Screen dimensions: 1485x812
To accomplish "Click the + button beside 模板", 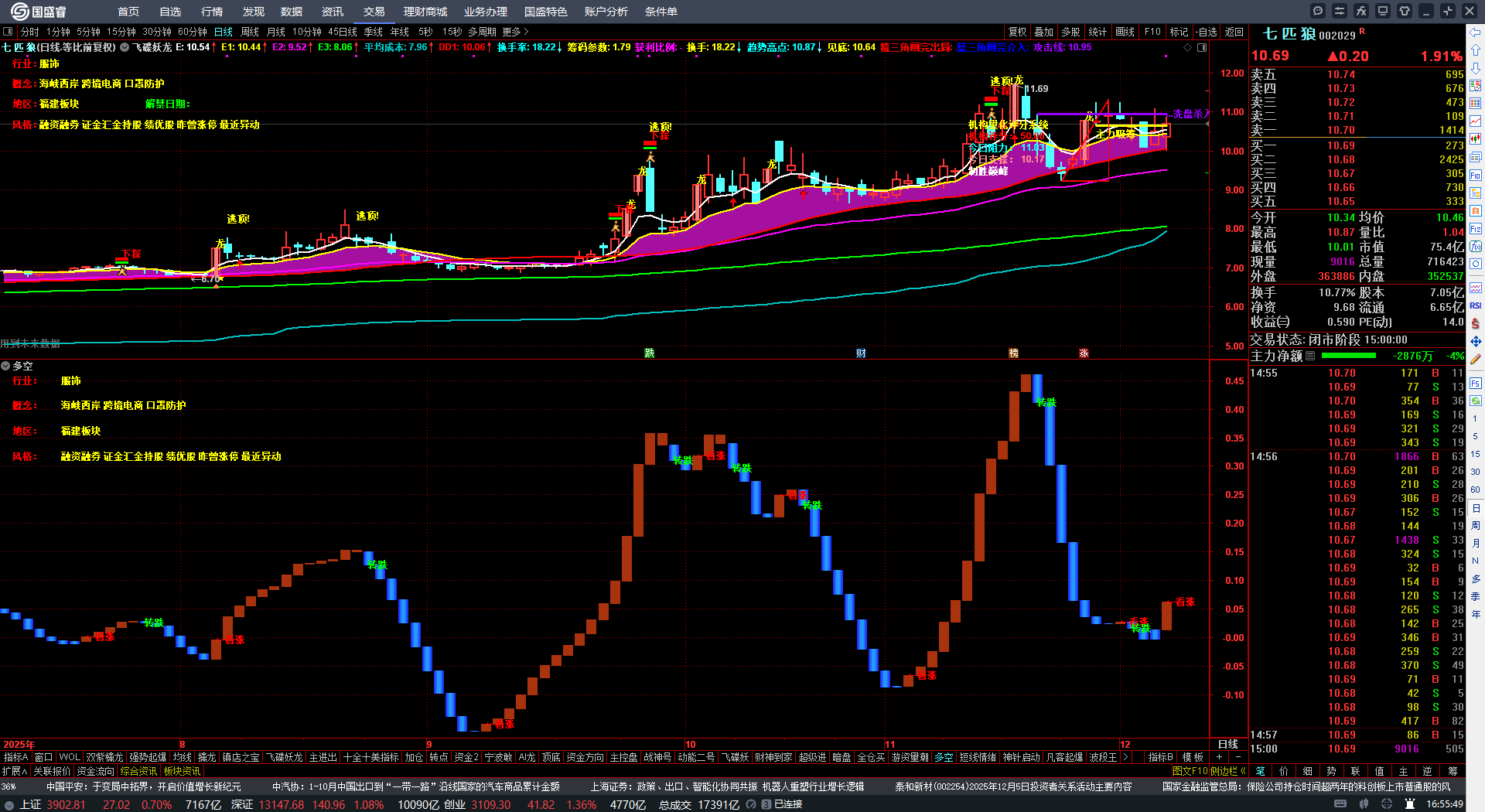I will 1220,757.
